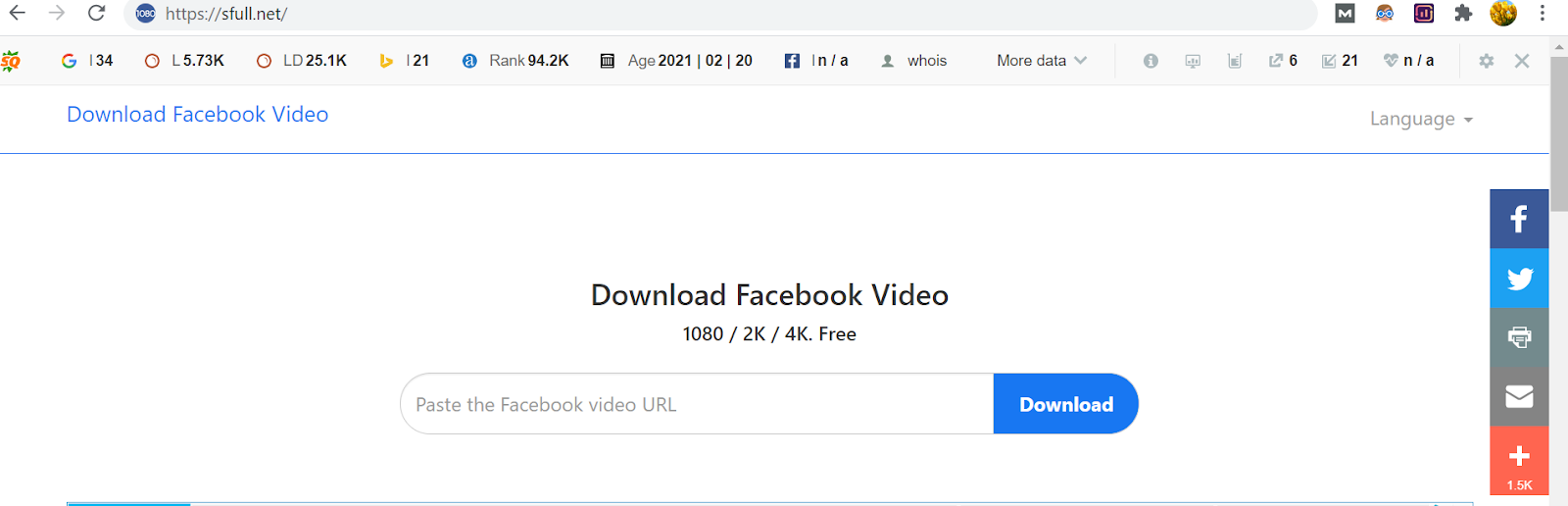
Task: Click the Download Facebook Video main heading
Action: [769, 295]
